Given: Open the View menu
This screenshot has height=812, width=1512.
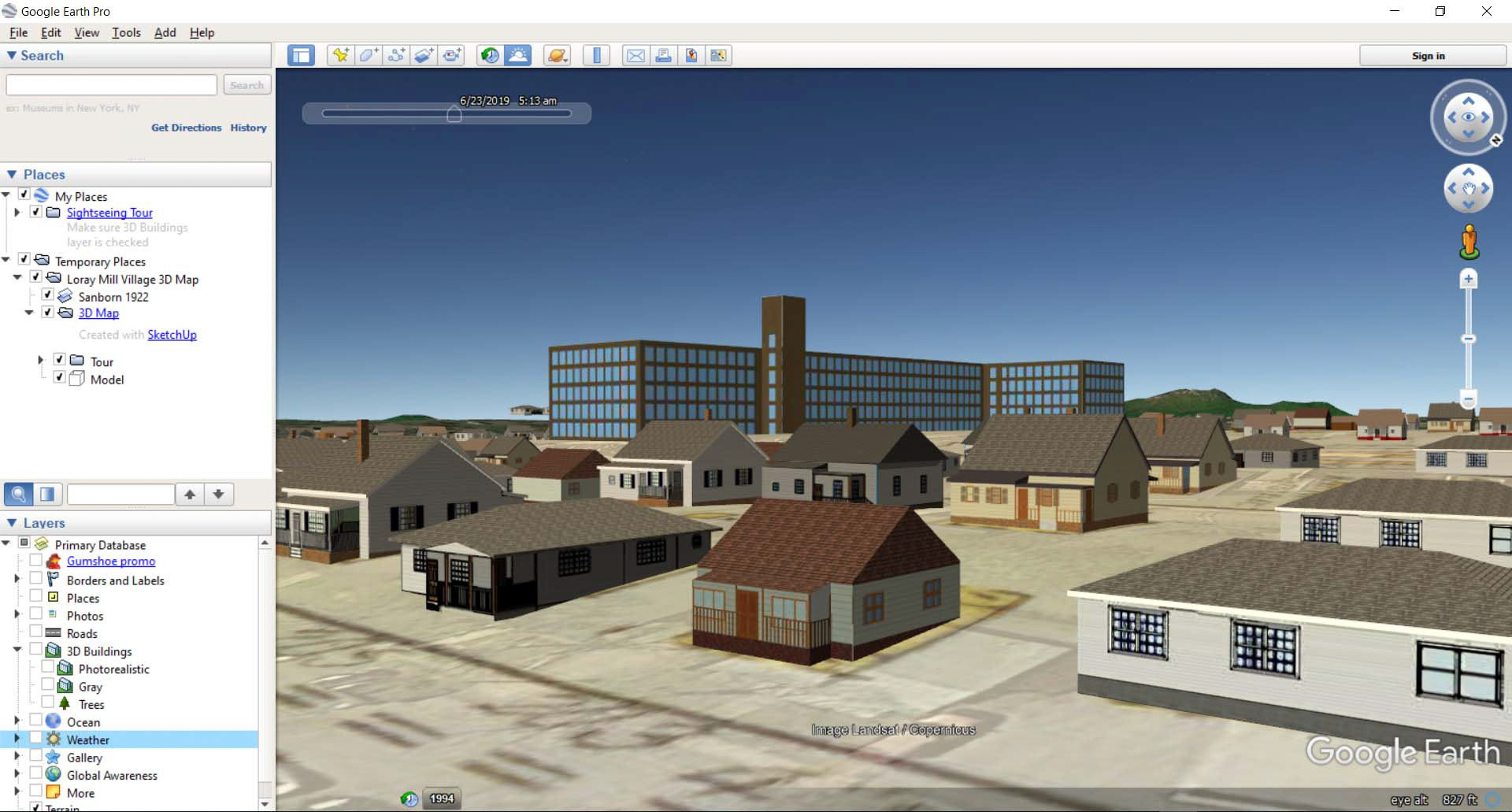Looking at the screenshot, I should coord(87,32).
